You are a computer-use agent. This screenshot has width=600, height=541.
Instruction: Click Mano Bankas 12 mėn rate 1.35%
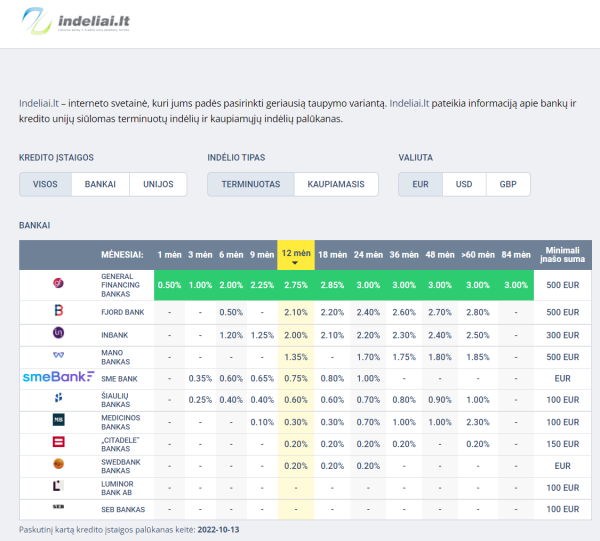click(x=296, y=357)
